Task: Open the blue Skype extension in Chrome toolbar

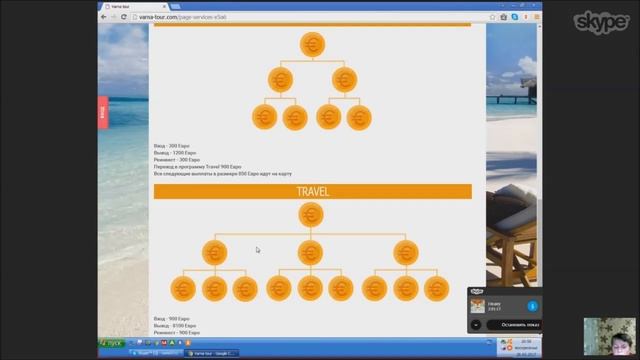Action: tap(514, 17)
